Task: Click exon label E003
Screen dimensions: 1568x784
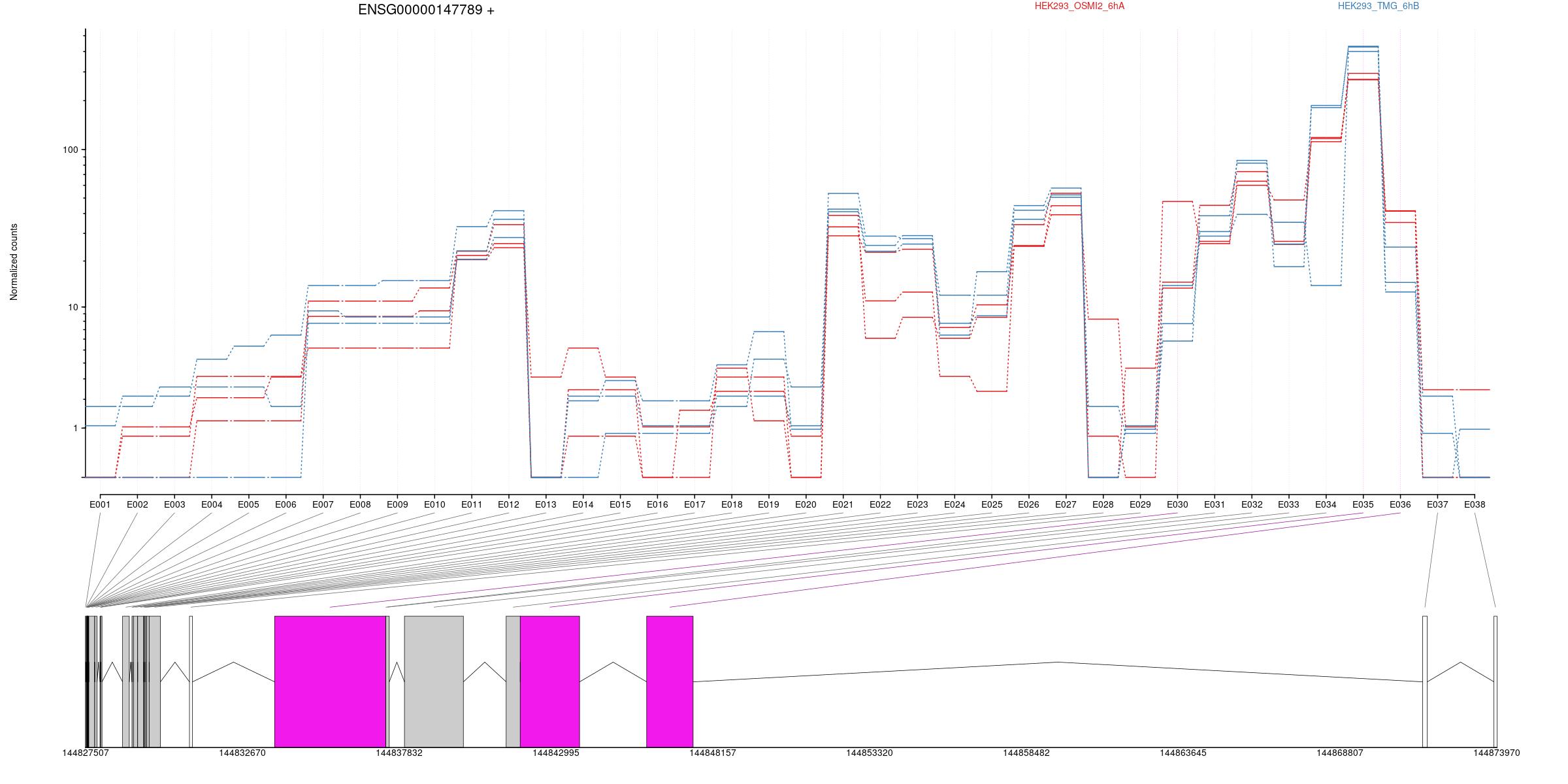Action: 174,504
